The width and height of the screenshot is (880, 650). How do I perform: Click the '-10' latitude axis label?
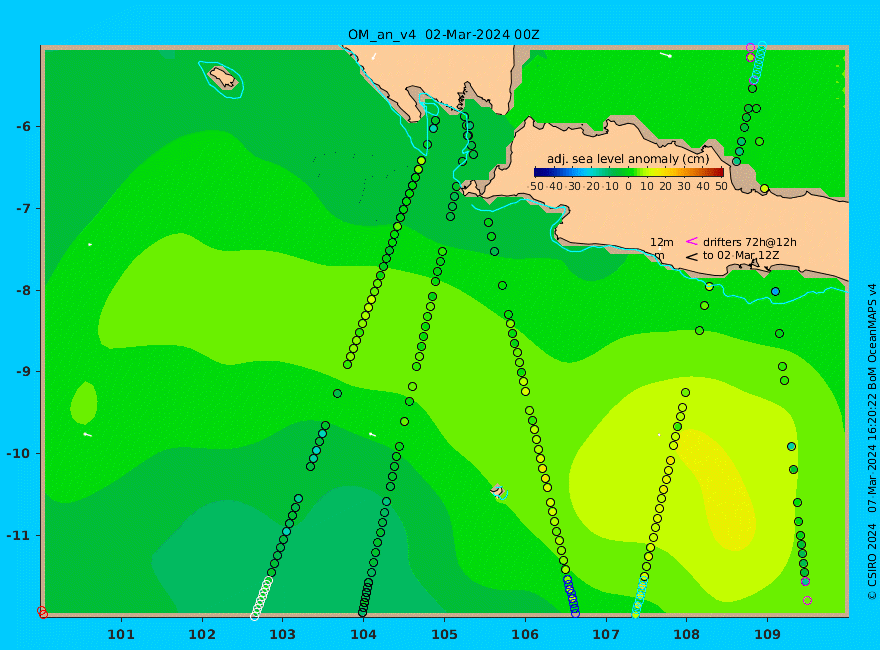pyautogui.click(x=19, y=454)
